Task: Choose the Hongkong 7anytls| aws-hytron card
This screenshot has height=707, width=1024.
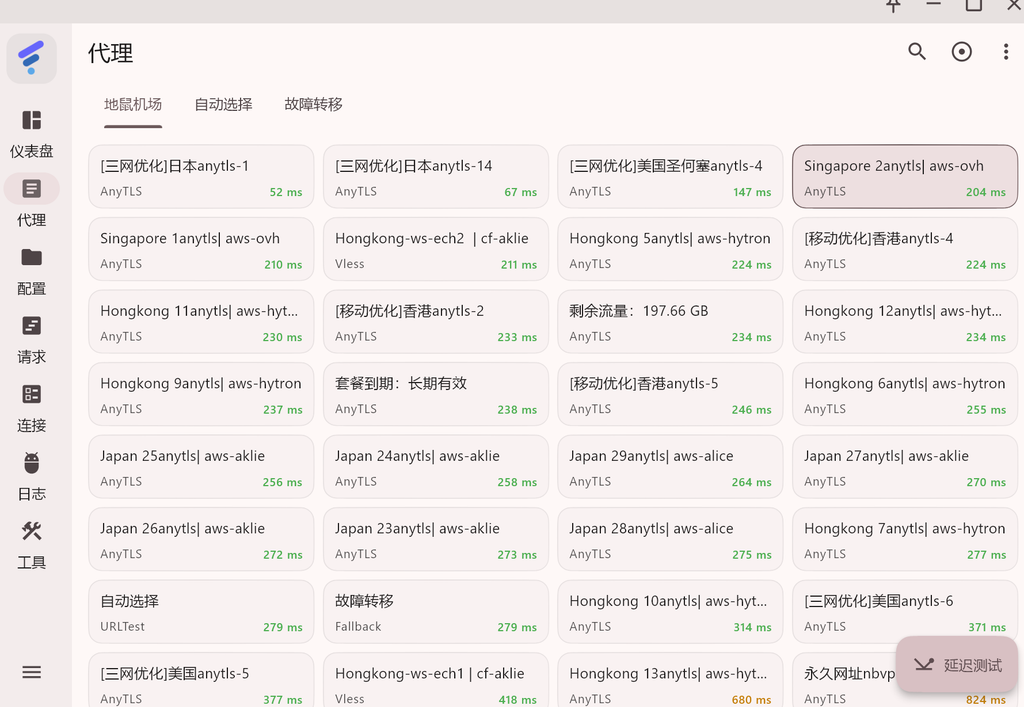Action: click(904, 539)
